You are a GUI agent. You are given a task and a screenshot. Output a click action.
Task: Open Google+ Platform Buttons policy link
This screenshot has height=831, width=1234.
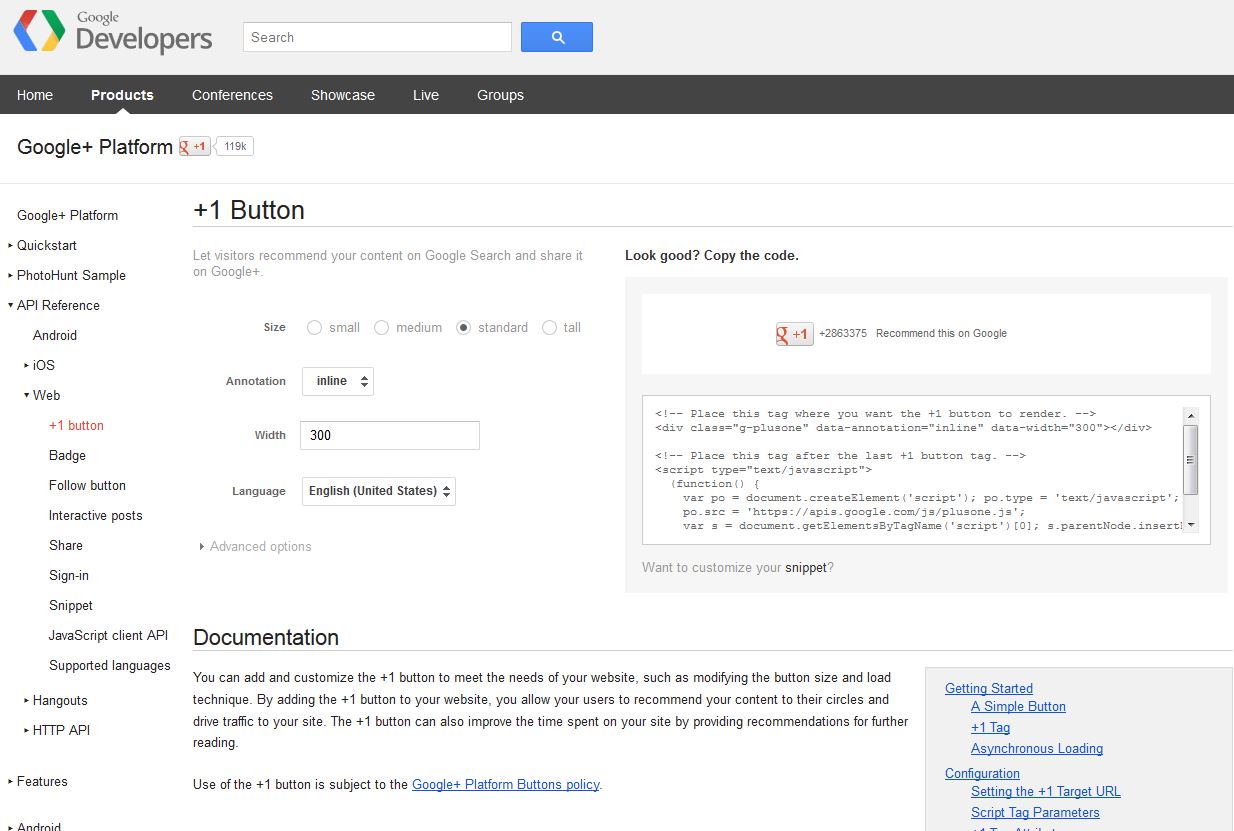point(506,785)
